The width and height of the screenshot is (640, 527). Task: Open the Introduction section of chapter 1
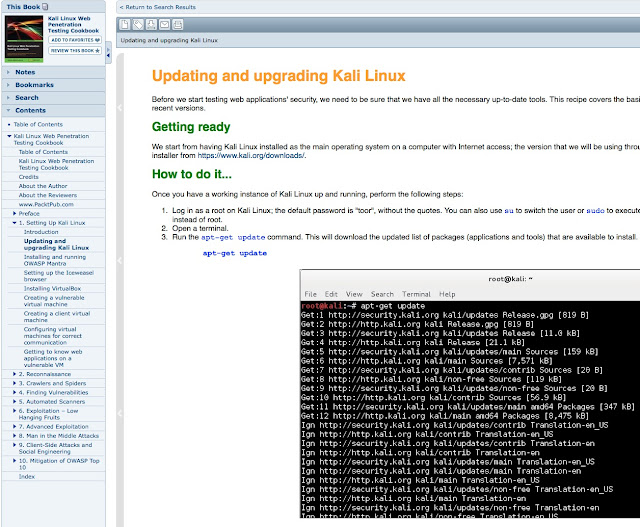pos(41,232)
